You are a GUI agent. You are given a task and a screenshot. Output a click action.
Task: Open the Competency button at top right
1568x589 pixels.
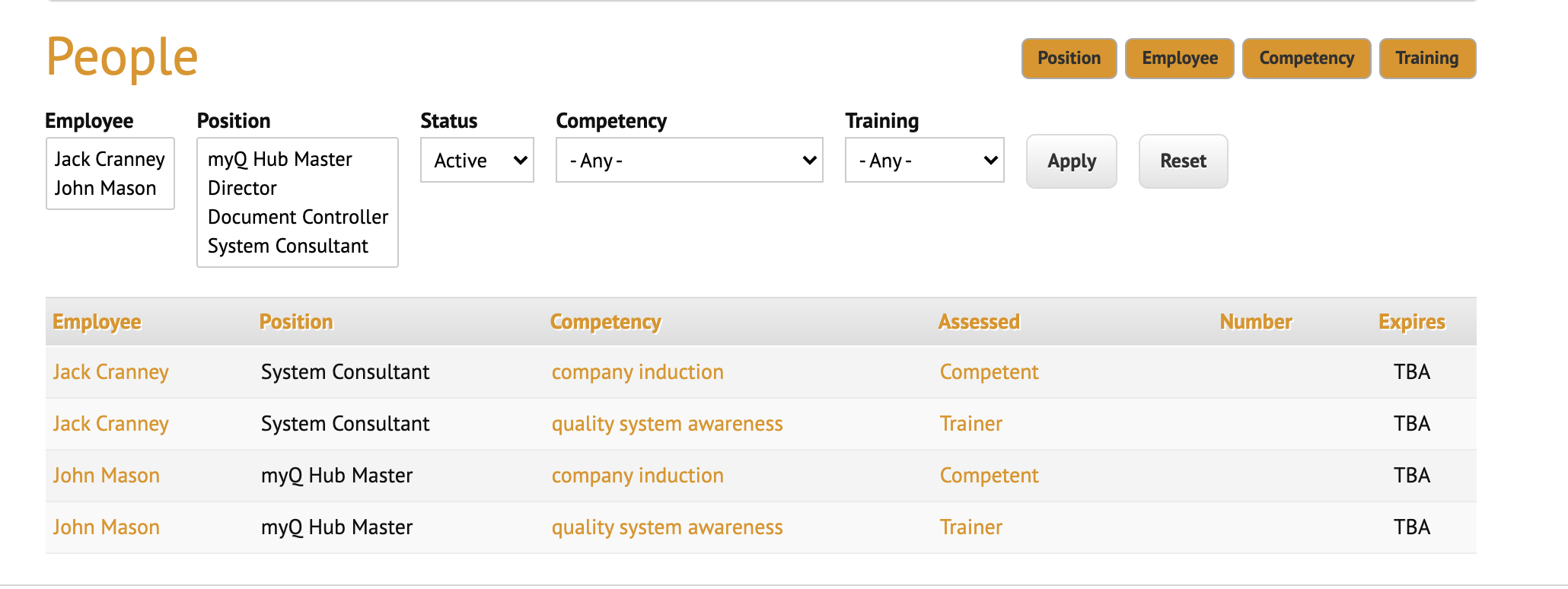(1306, 59)
